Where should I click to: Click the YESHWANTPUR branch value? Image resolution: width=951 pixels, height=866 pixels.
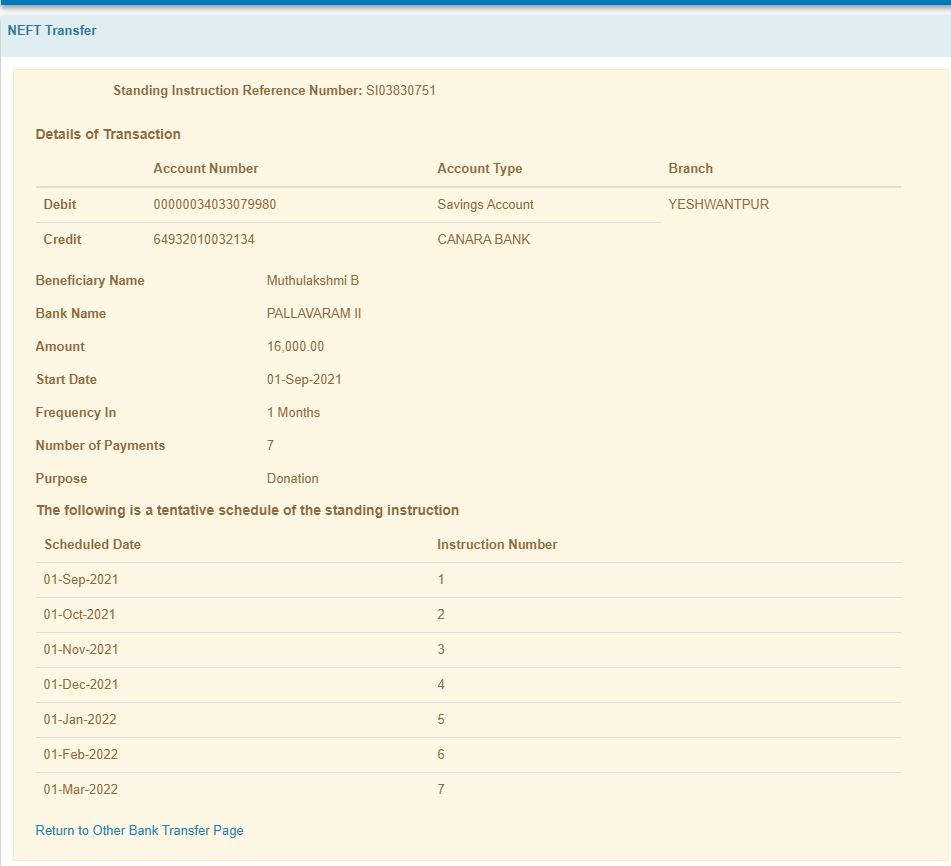point(718,205)
